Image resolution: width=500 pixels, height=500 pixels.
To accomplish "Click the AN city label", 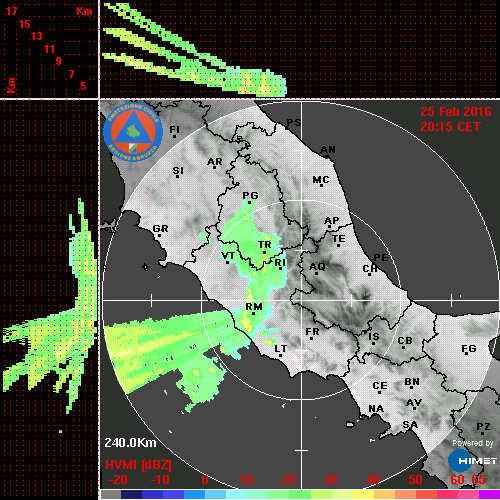I will coord(328,150).
